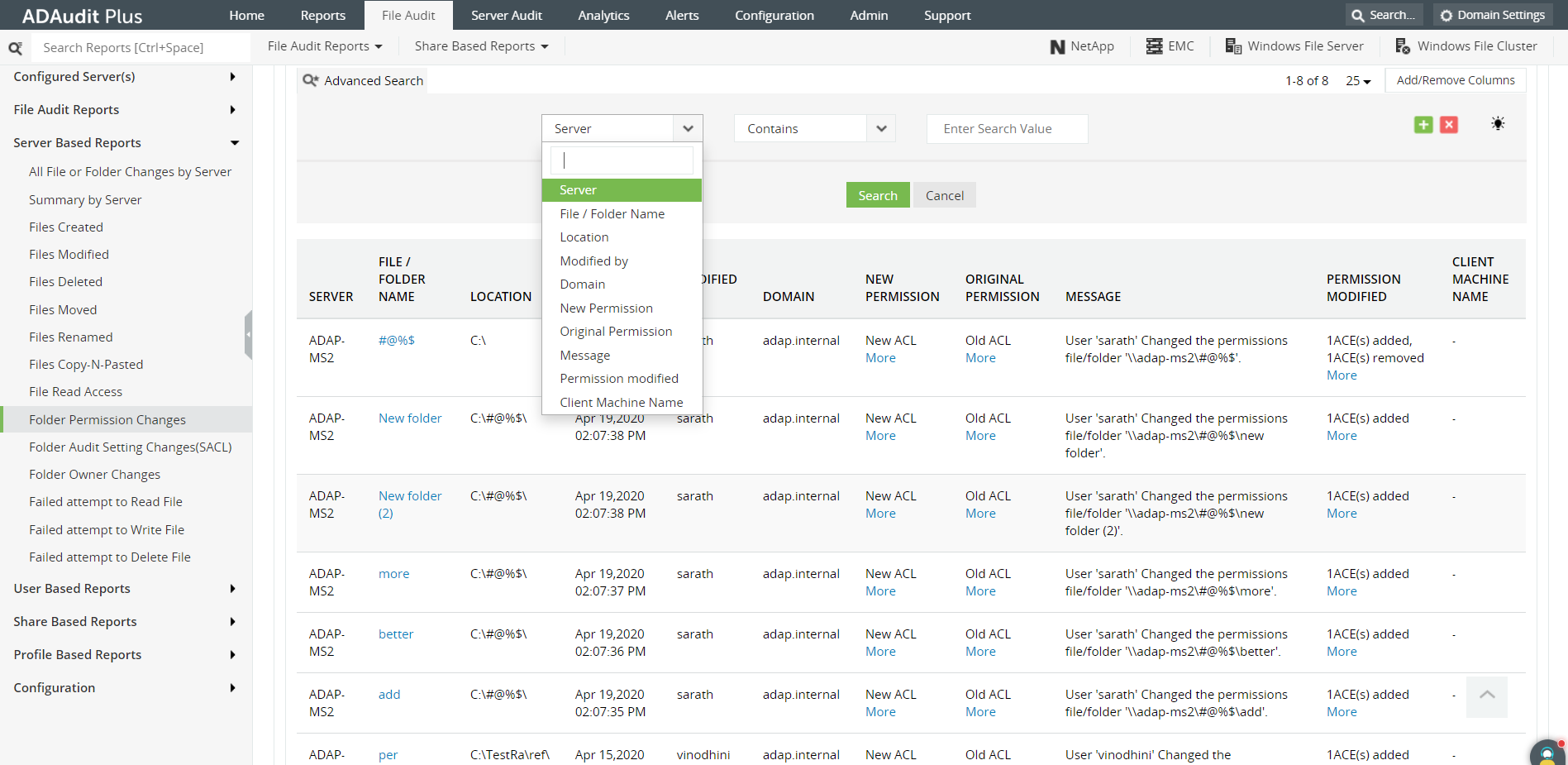Expand the File Audit Reports dropdown

324,45
